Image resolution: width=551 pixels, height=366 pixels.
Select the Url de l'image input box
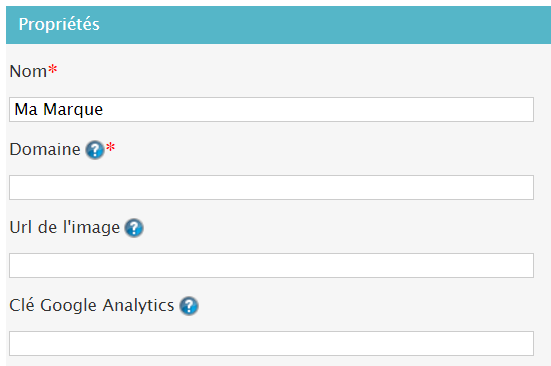[271, 266]
